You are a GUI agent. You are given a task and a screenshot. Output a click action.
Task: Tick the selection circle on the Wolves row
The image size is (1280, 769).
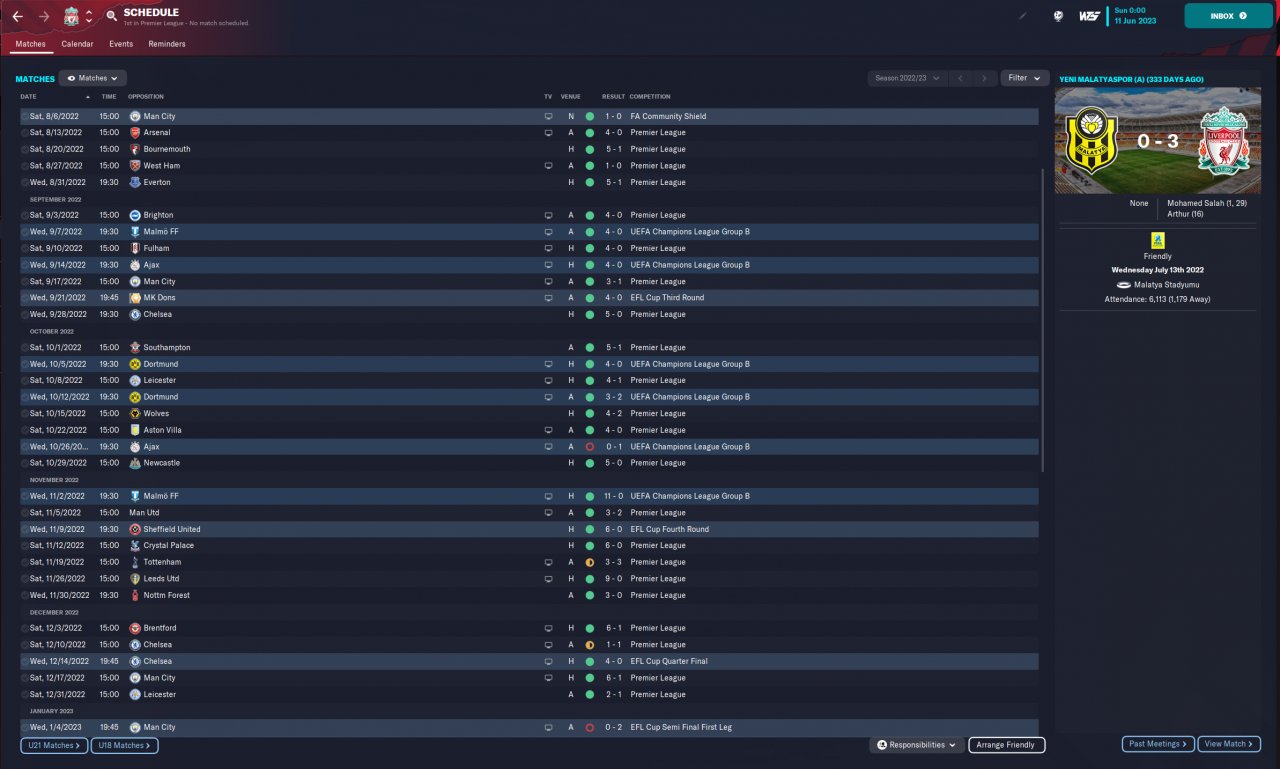(25, 413)
